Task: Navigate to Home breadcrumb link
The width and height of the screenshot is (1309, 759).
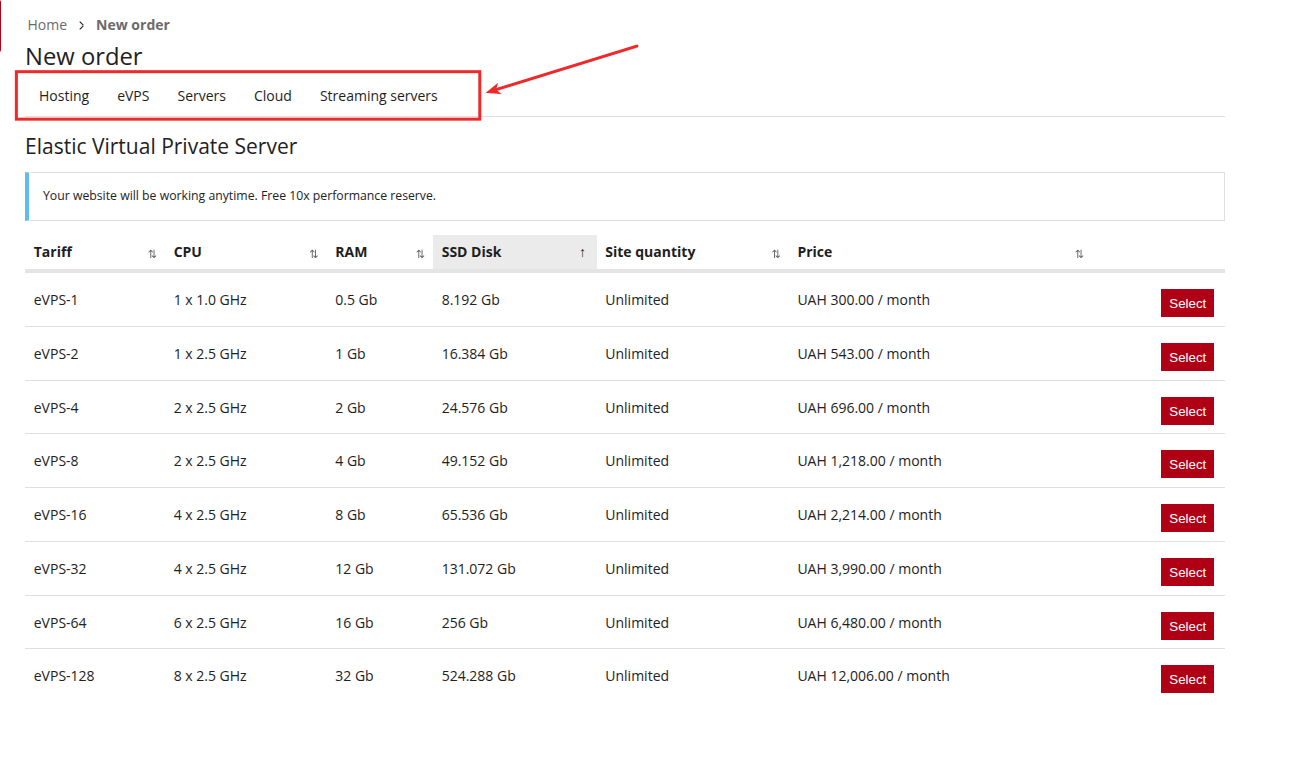Action: tap(47, 25)
